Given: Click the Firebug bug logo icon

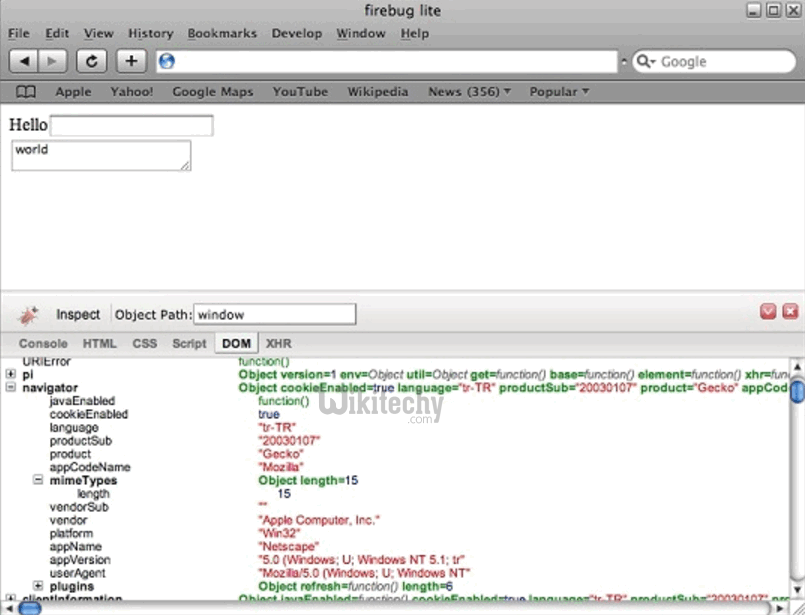Looking at the screenshot, I should click(29, 314).
